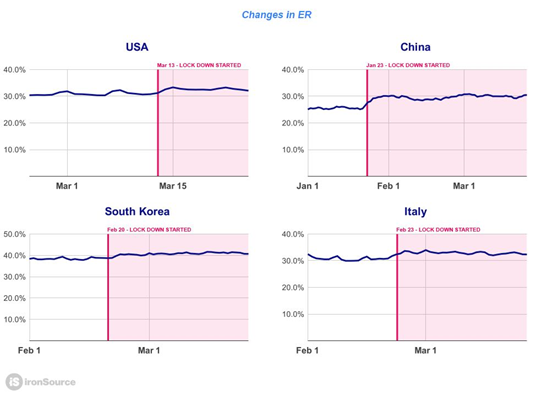Click the ironSource logo icon
Screen dimensions: 553x396
coord(14,382)
